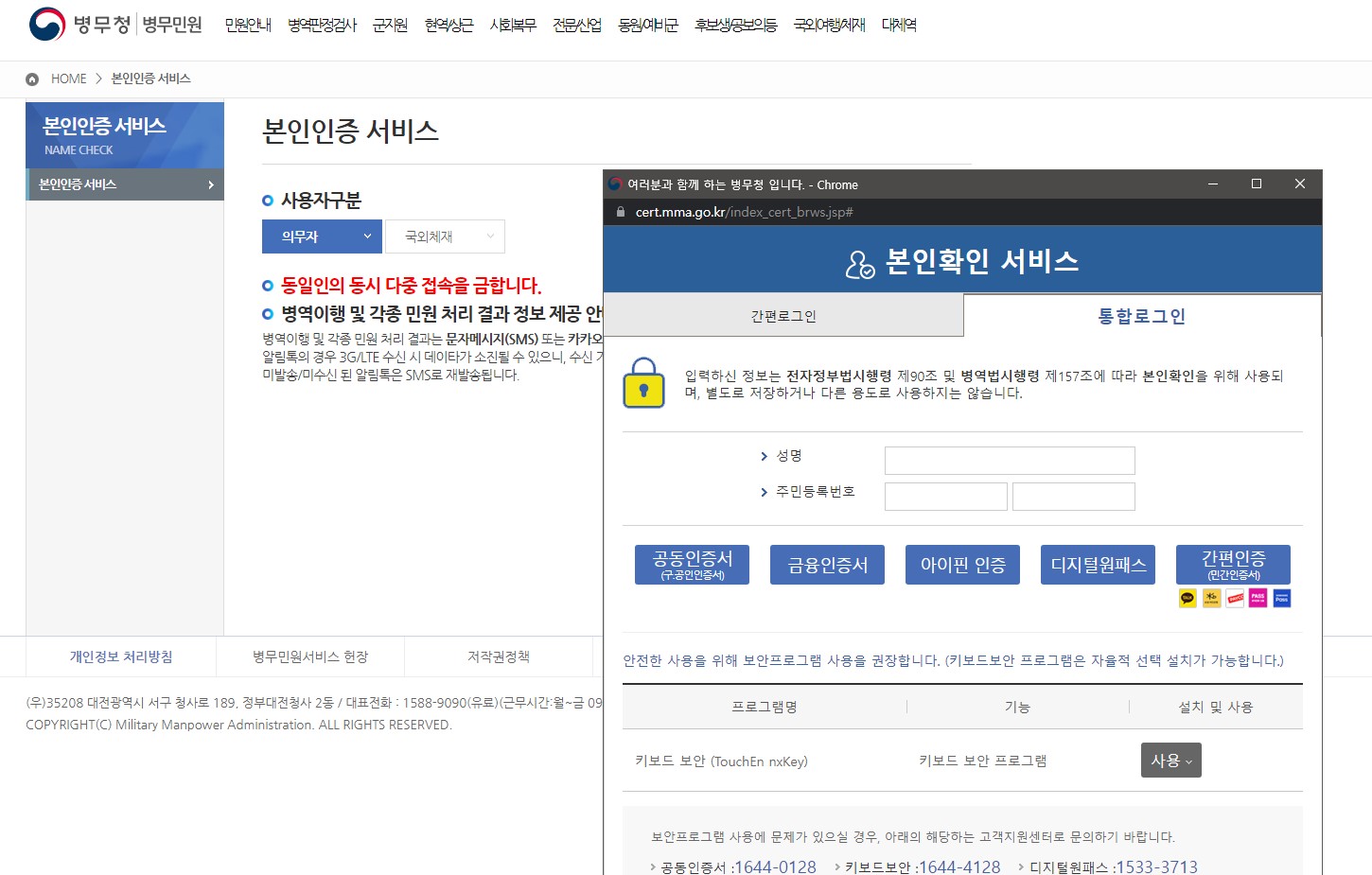Click the KB Kookmin certificate icon
1372x875 pixels.
[1211, 598]
